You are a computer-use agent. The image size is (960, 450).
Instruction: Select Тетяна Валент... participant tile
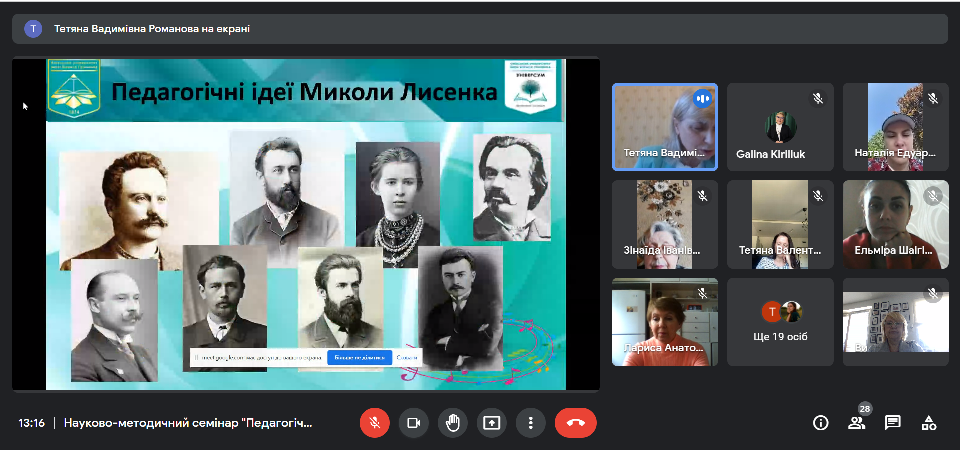780,224
